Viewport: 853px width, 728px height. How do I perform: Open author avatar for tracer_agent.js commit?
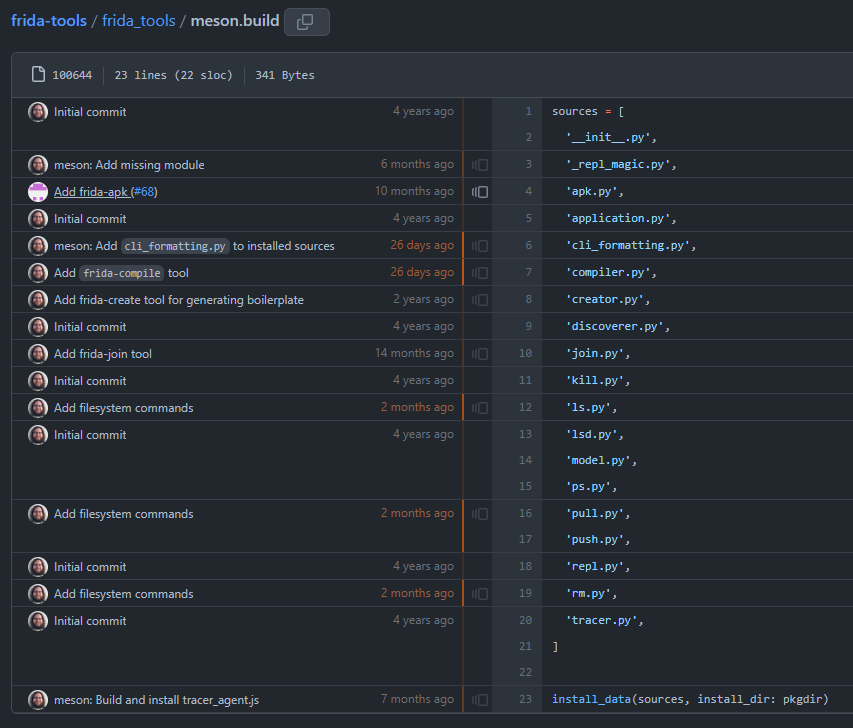click(38, 700)
